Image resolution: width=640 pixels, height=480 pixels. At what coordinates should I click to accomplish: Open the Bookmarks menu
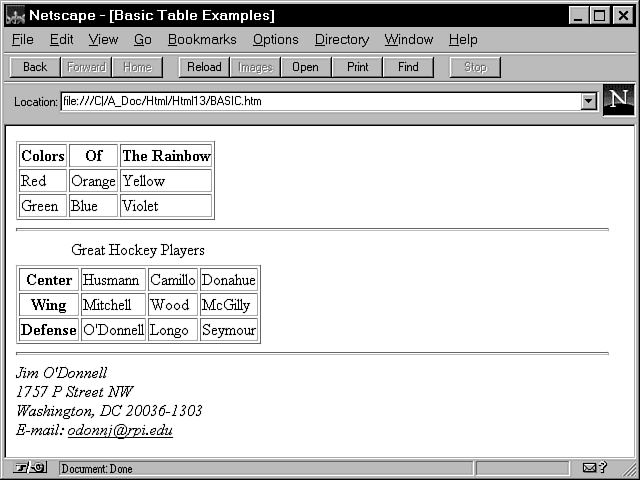coord(202,40)
